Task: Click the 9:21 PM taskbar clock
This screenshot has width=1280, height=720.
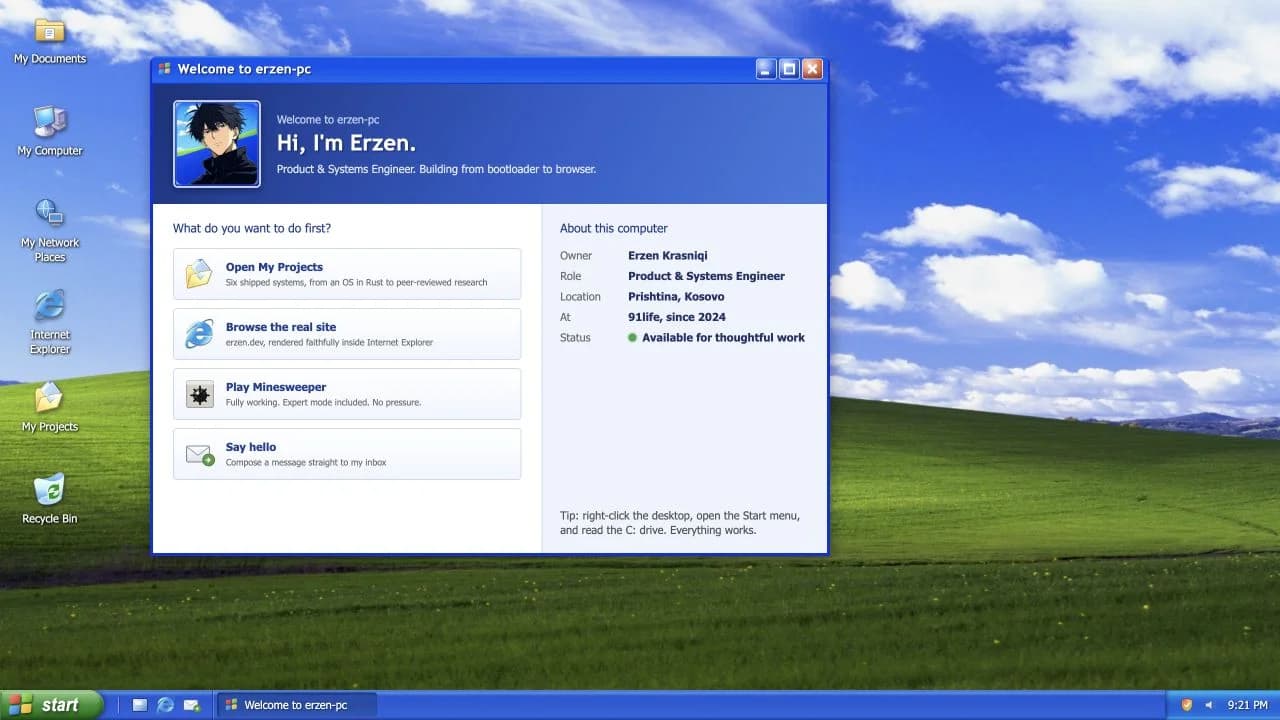Action: (x=1247, y=705)
